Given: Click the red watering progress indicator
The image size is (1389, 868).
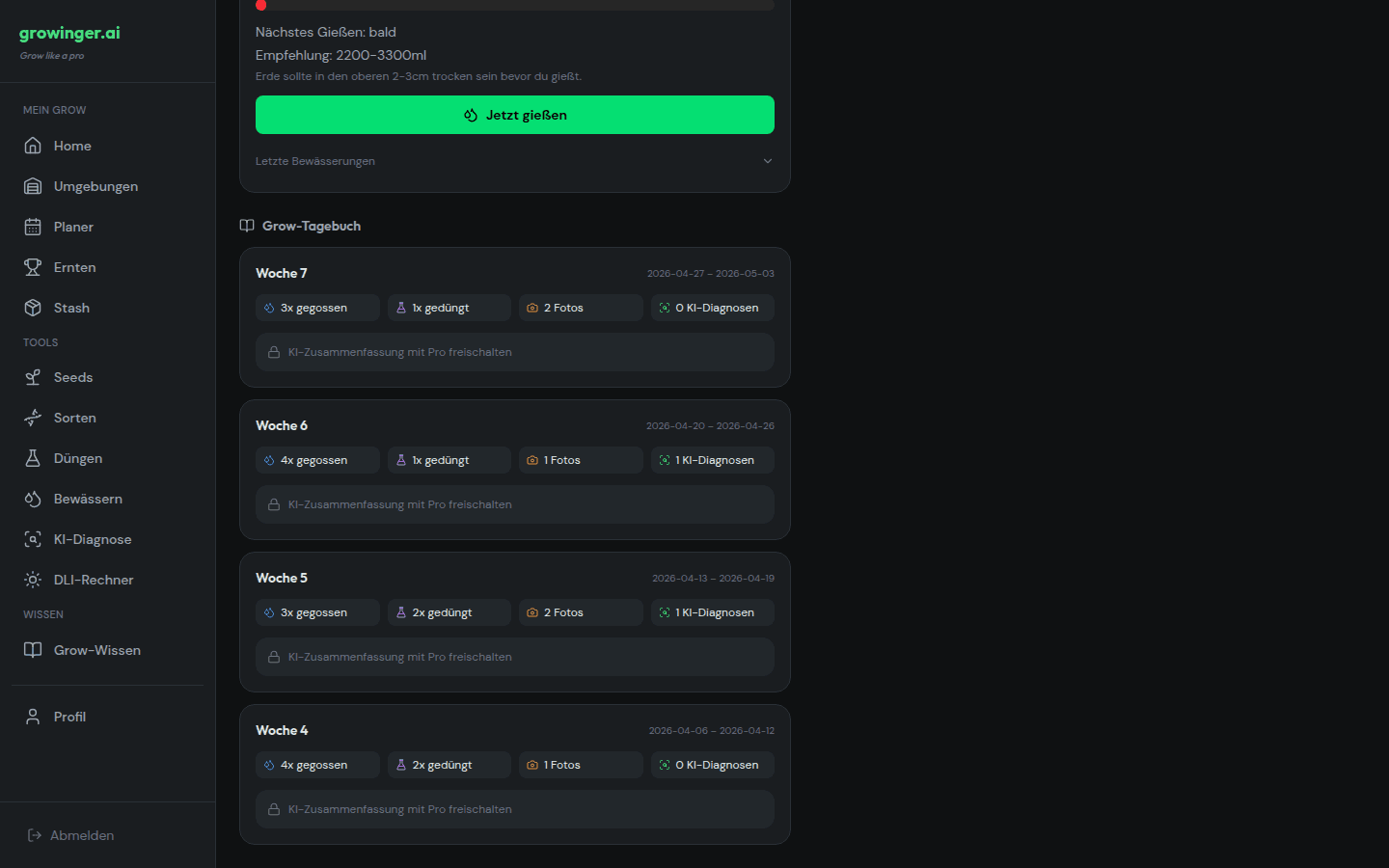Looking at the screenshot, I should point(260,5).
